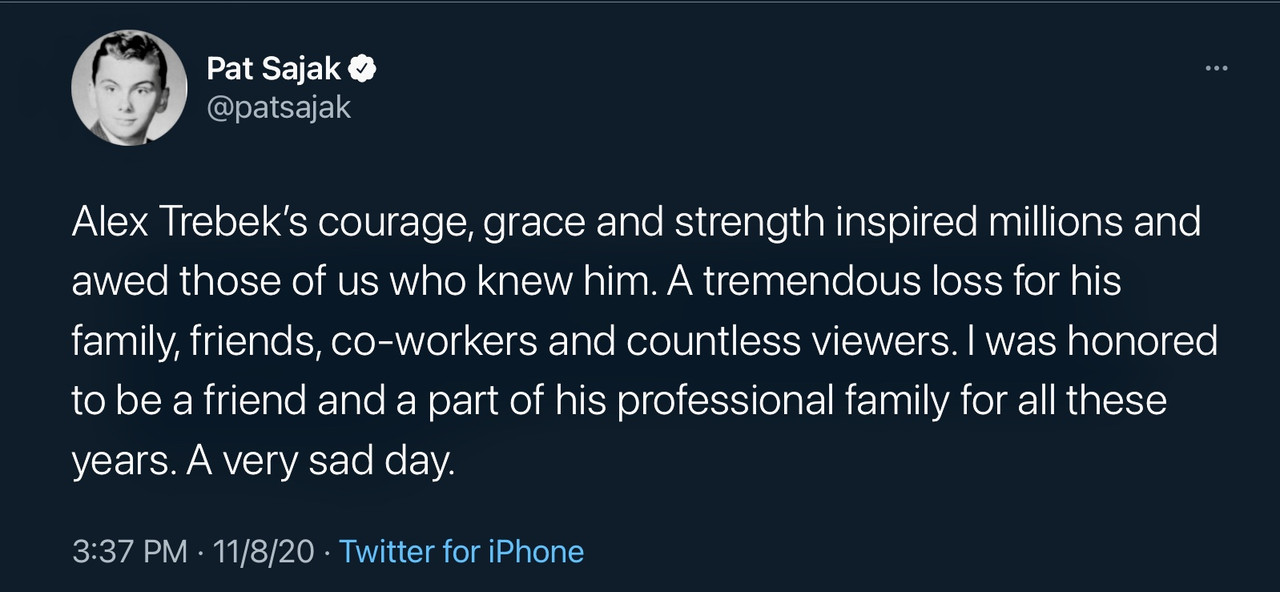The width and height of the screenshot is (1280, 592).
Task: Click the words "to be a friend"
Action: pyautogui.click(x=192, y=402)
